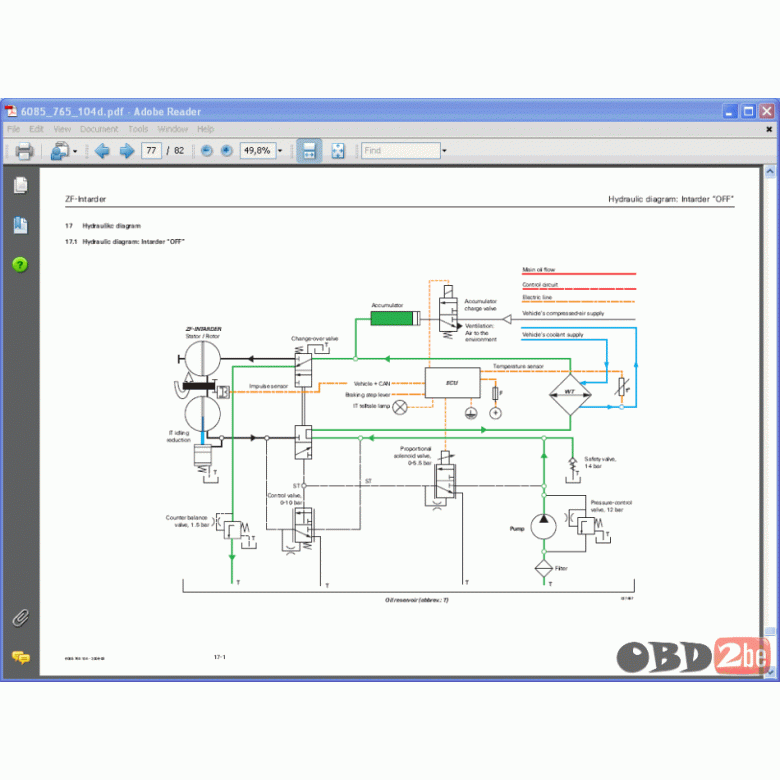This screenshot has width=780, height=780.
Task: Click the 'ECU' box in the diagram
Action: tap(452, 383)
